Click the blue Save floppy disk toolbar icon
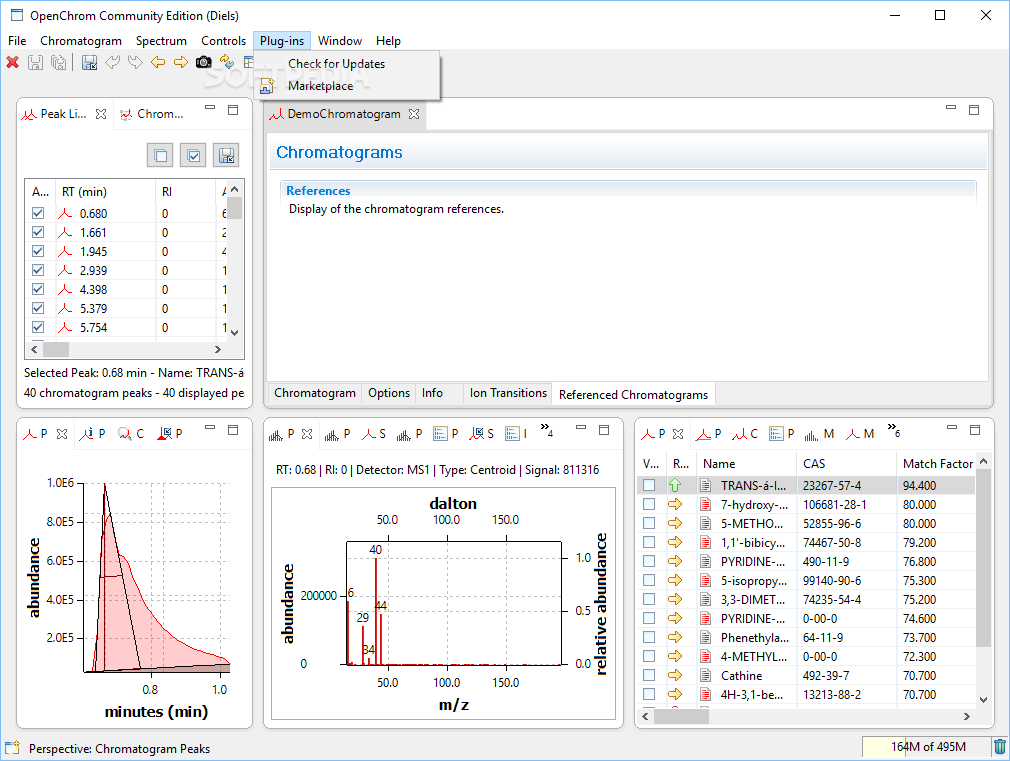 point(90,63)
